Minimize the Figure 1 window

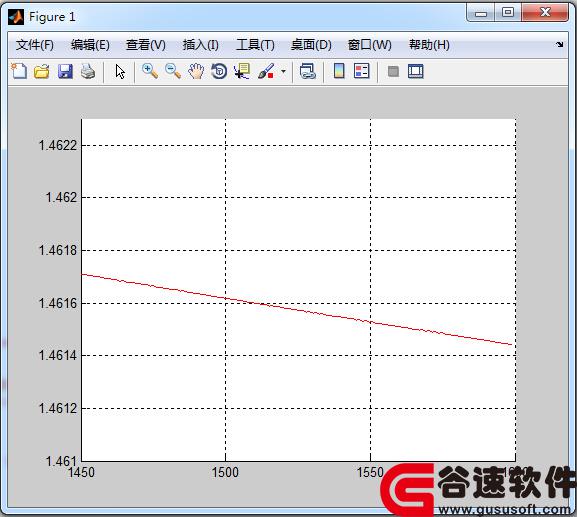481,13
